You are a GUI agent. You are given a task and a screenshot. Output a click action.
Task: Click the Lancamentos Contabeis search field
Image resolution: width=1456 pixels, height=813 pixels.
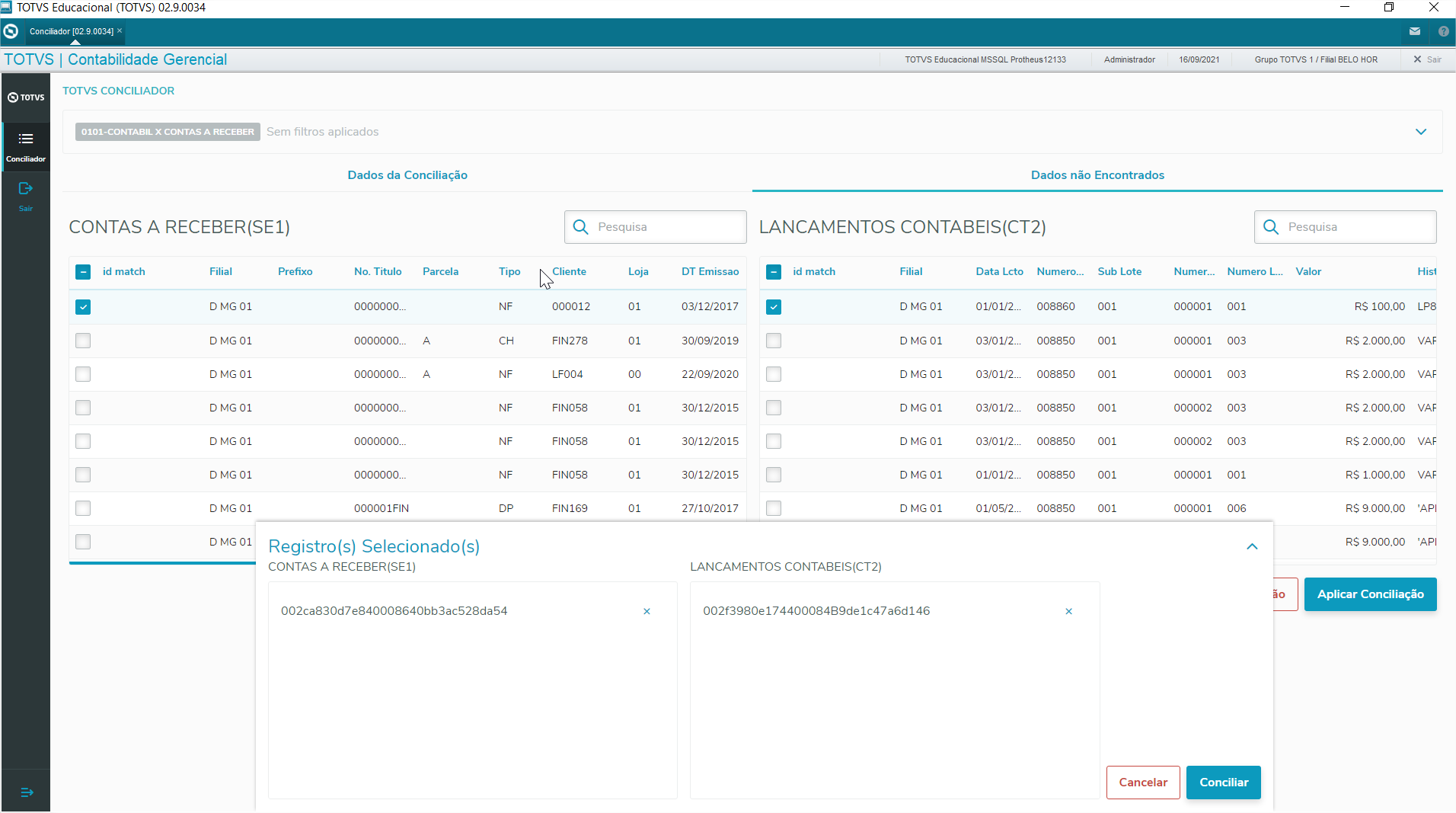[x=1346, y=227]
